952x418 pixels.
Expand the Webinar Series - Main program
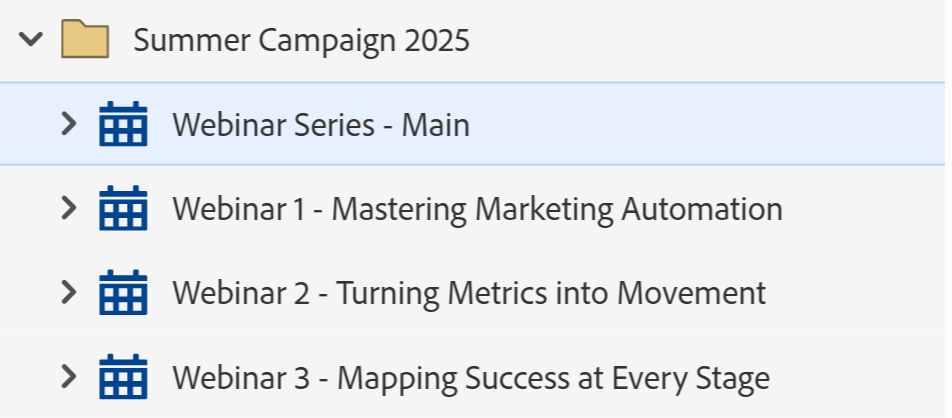68,125
